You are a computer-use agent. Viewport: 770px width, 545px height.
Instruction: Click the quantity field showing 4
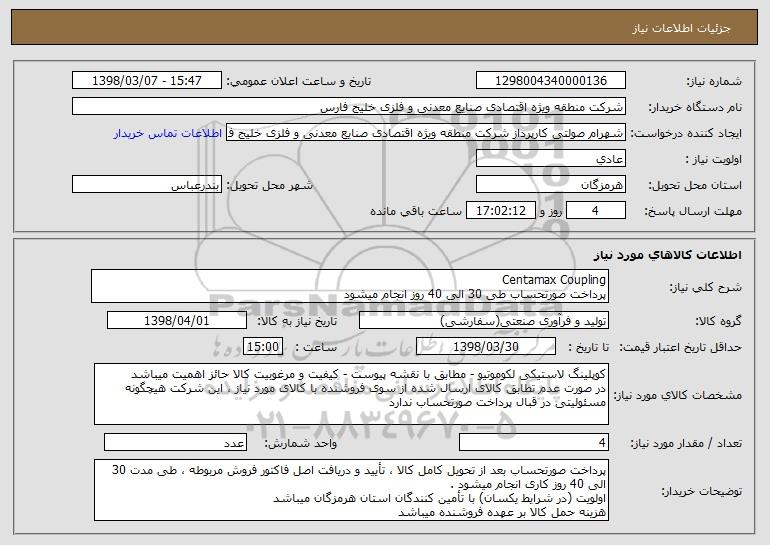(x=534, y=442)
